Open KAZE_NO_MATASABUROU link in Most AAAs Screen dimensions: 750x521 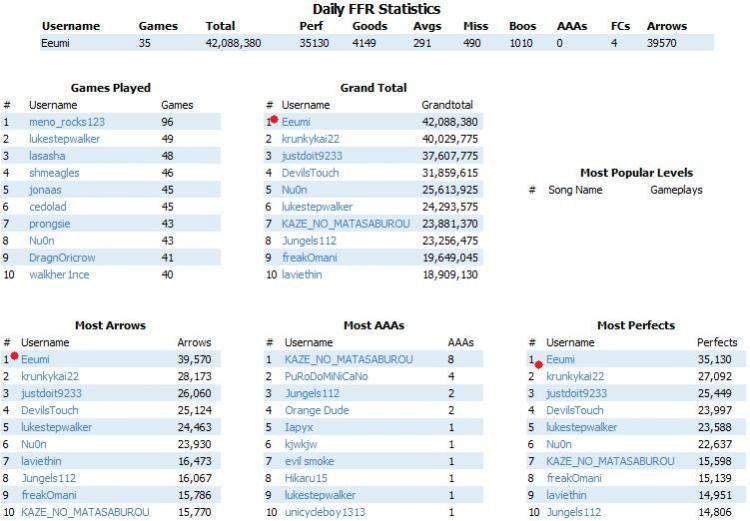348,360
